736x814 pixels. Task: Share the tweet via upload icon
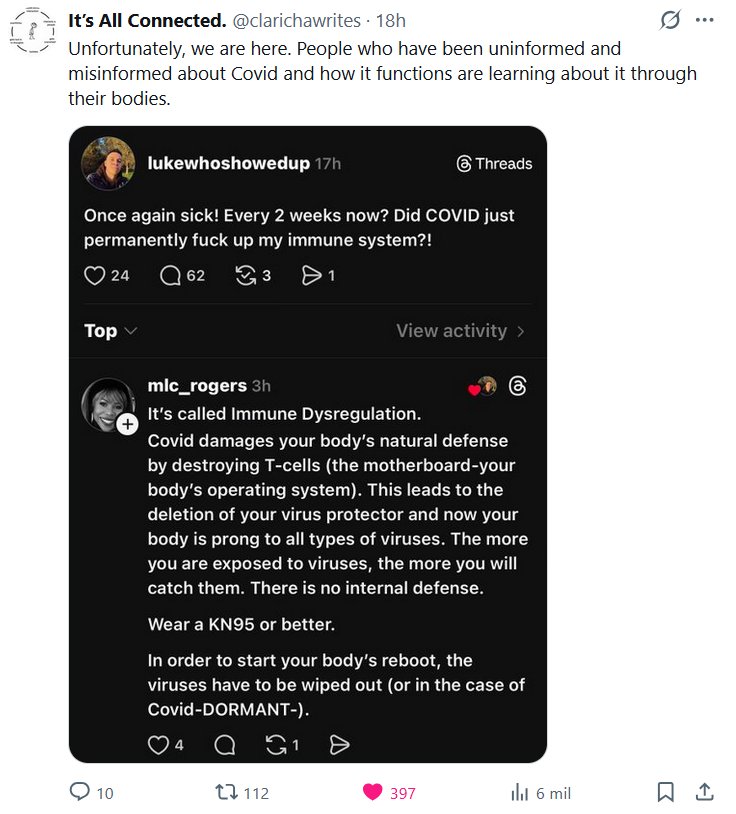click(x=704, y=792)
